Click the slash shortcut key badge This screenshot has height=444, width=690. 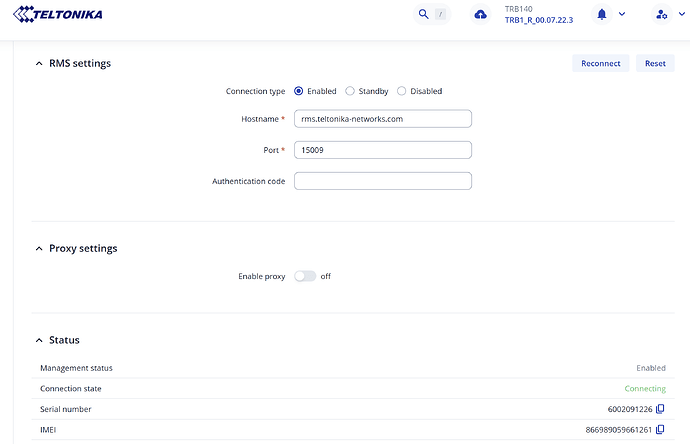(440, 15)
